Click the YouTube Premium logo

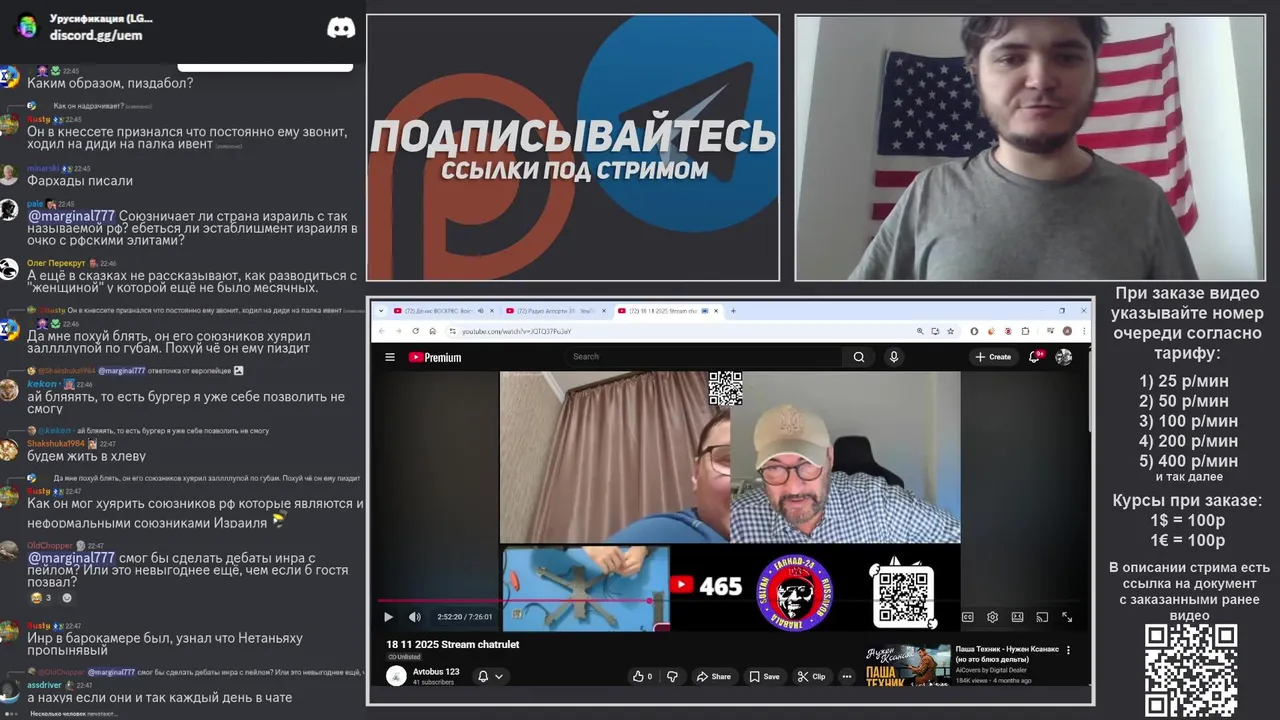pyautogui.click(x=435, y=357)
